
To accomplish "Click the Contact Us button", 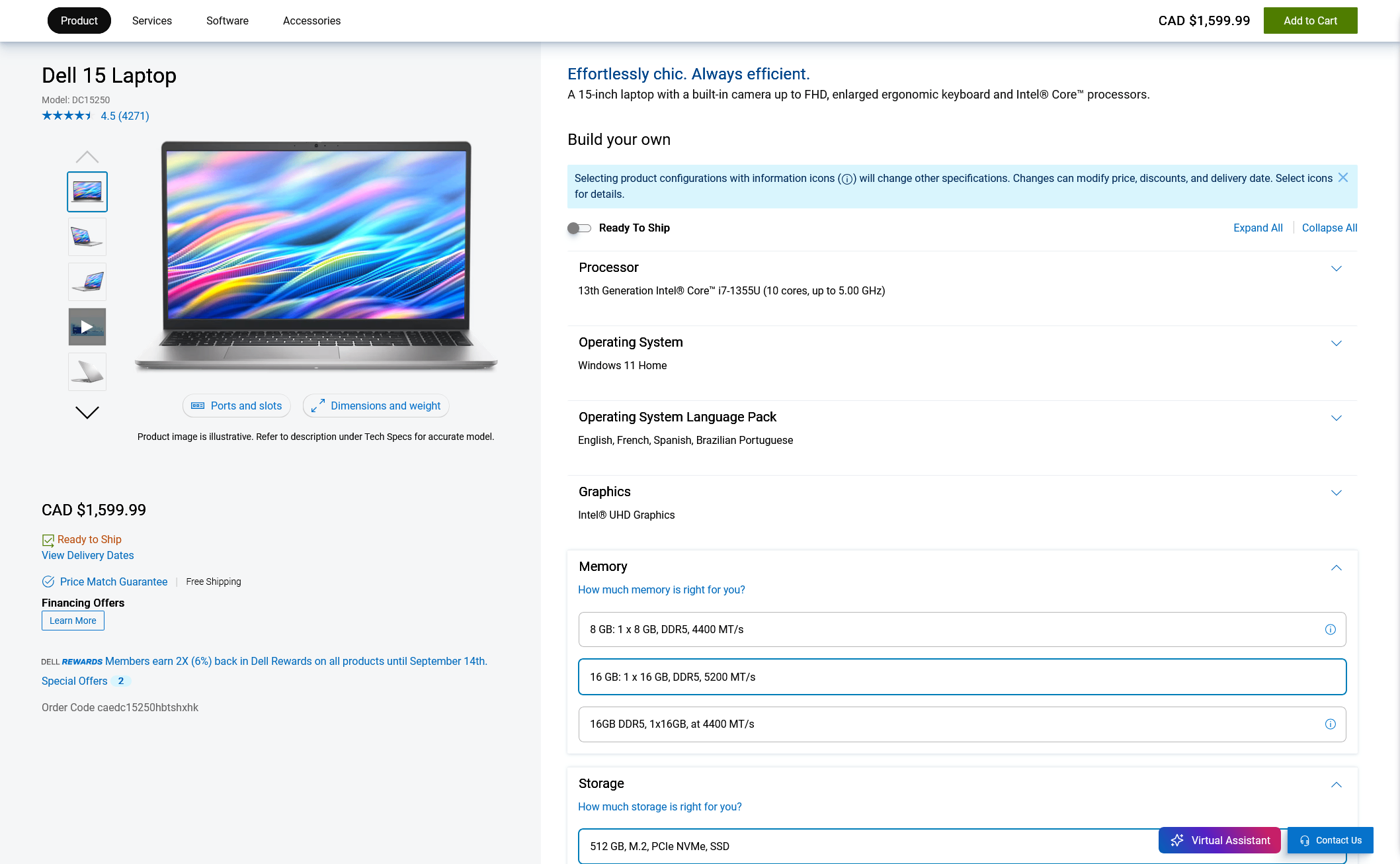I will pos(1331,840).
